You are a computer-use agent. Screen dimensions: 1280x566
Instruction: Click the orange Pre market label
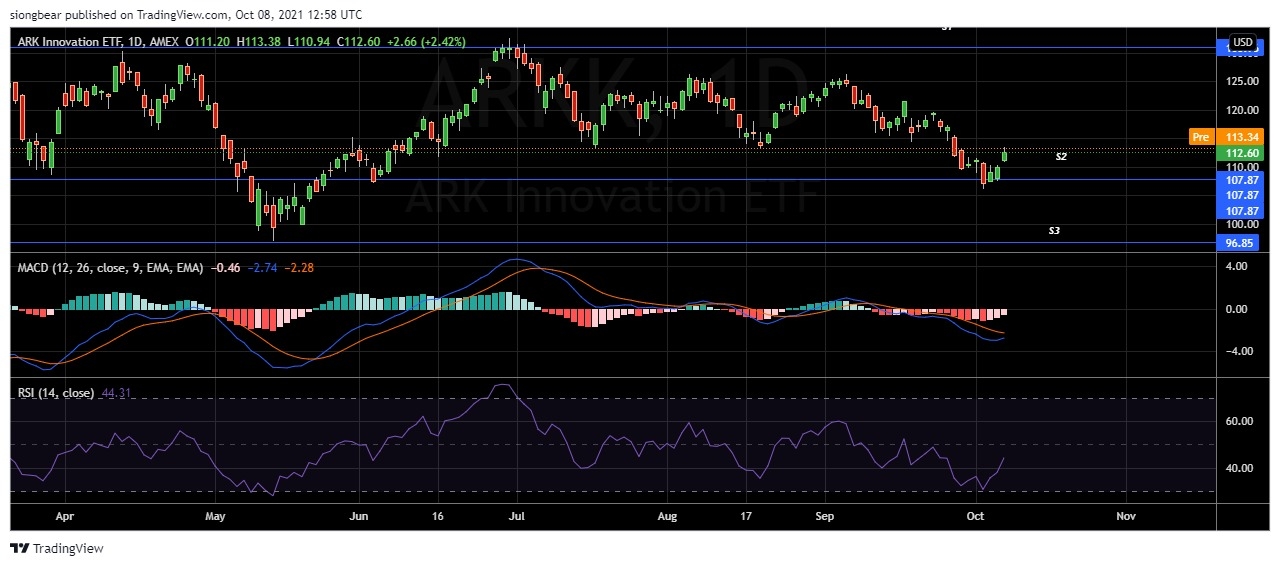1200,136
